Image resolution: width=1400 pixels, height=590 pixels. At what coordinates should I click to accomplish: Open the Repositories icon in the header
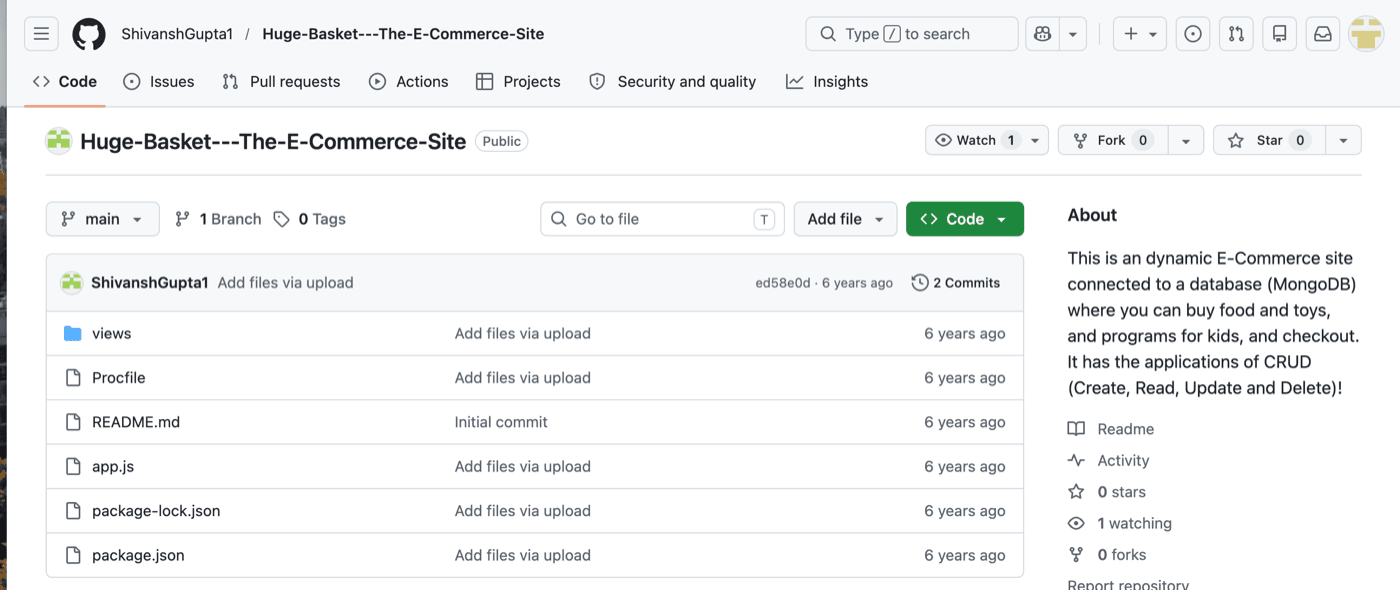1279,34
